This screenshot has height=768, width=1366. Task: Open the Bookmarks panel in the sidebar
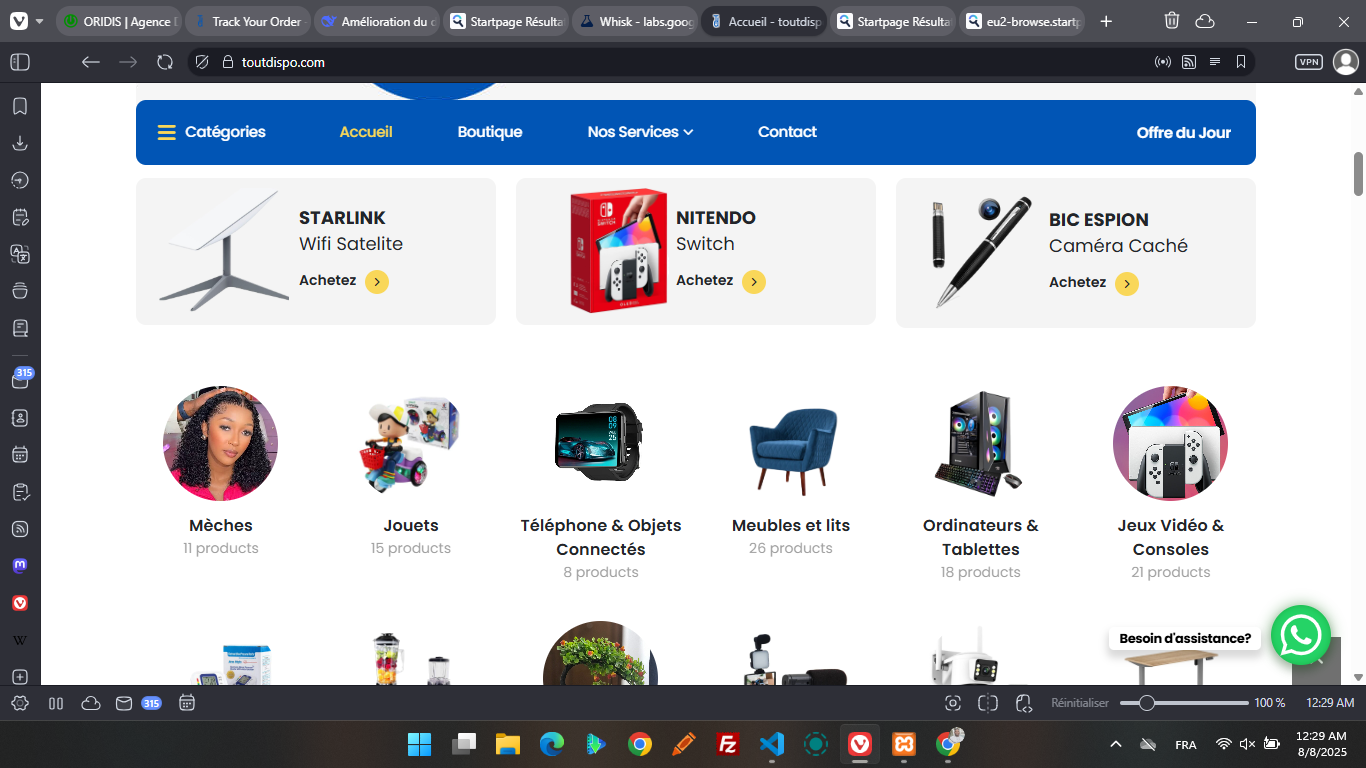point(20,106)
